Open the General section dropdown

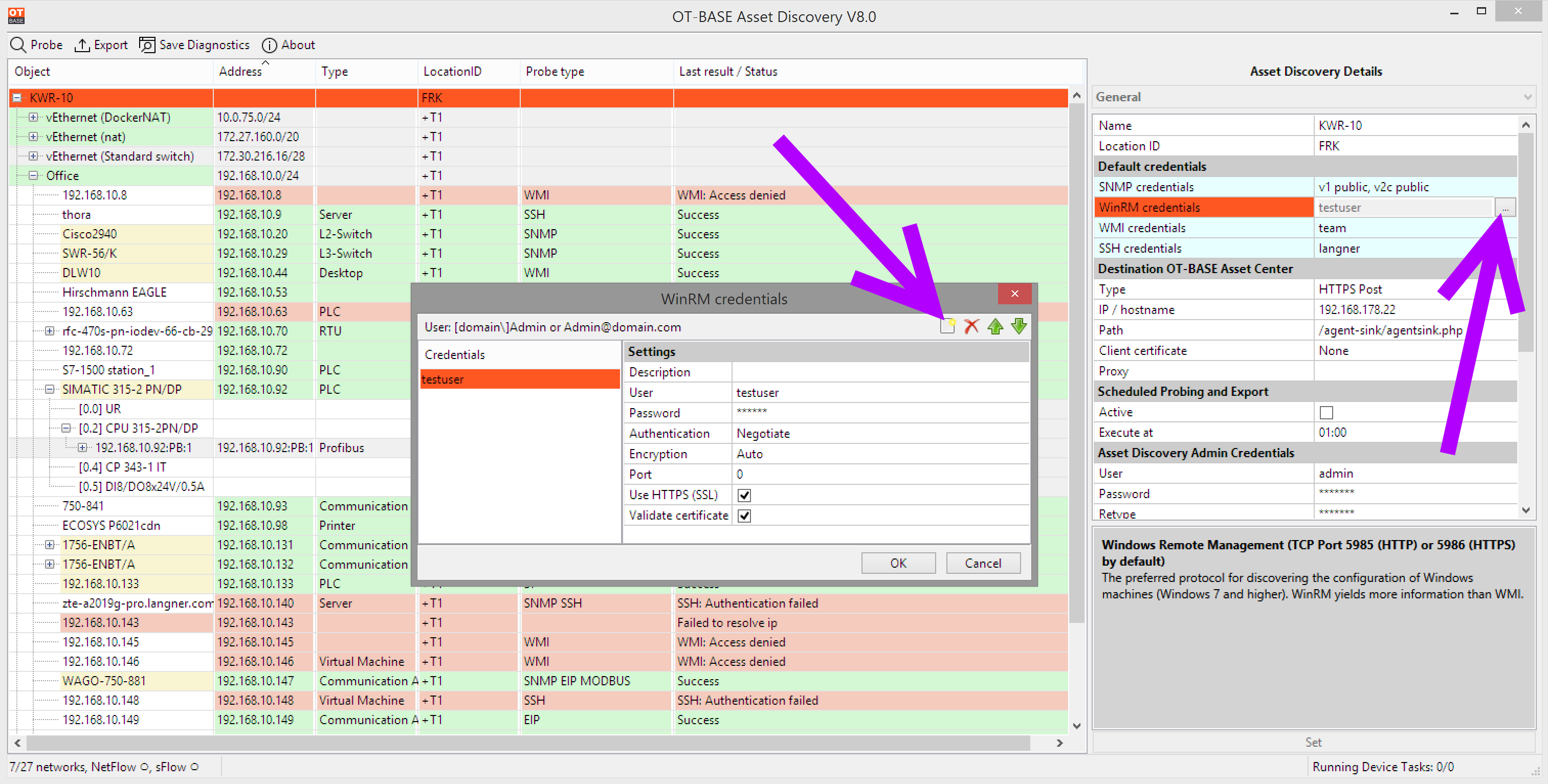(1314, 97)
